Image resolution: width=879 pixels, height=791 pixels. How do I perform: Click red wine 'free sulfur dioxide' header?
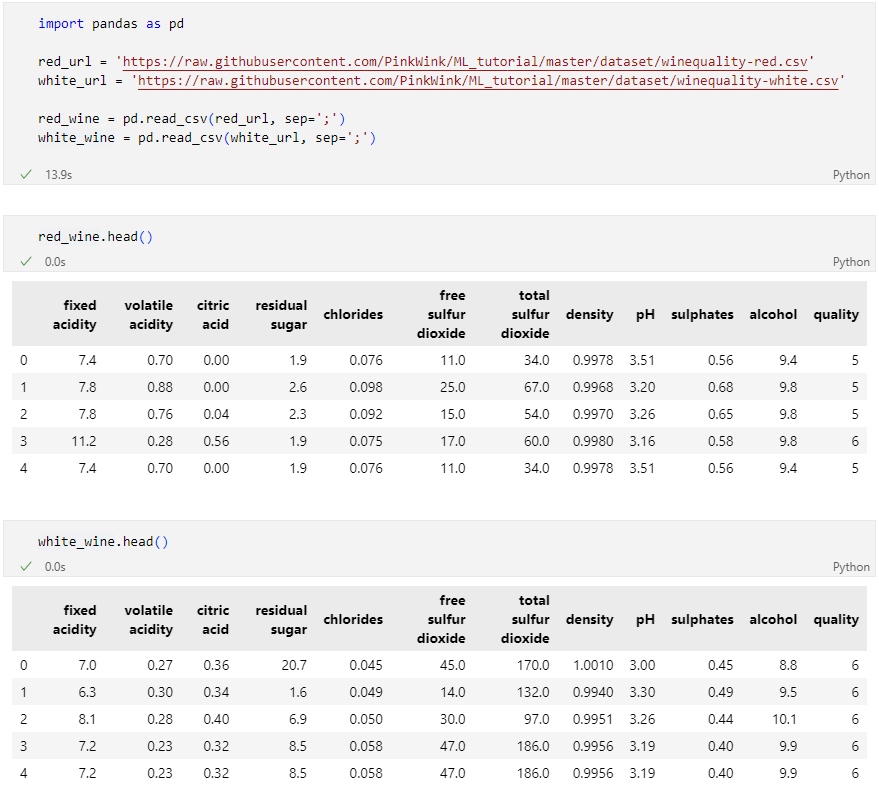click(441, 314)
